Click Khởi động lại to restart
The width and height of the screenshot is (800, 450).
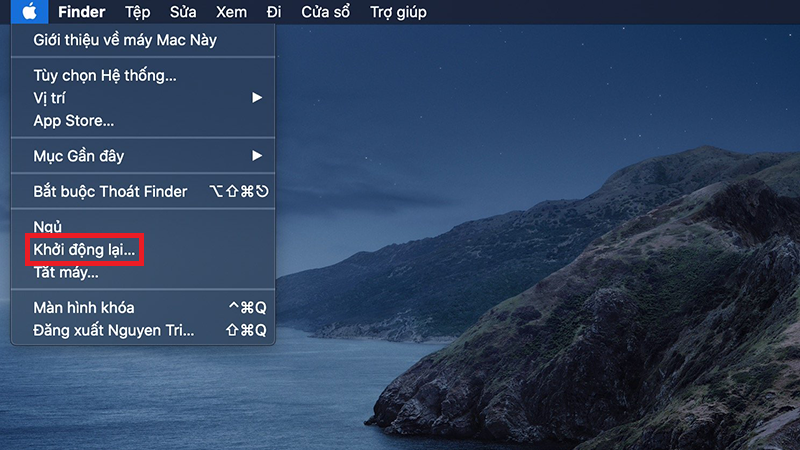pos(84,249)
